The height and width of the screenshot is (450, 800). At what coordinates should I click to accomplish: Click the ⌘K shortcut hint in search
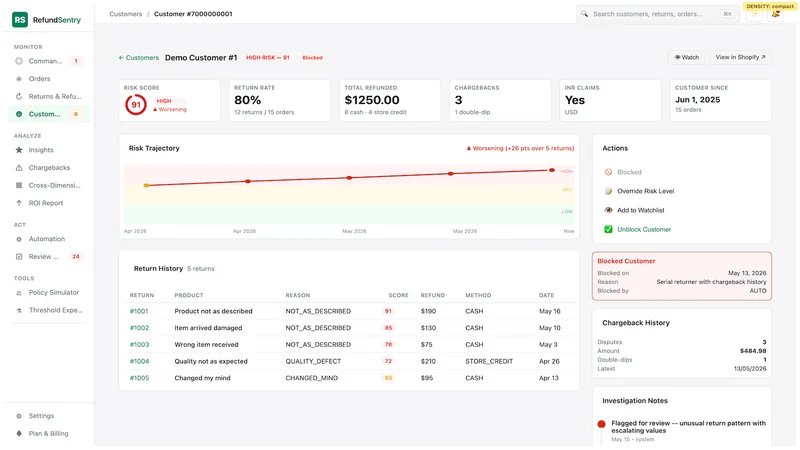[x=728, y=14]
